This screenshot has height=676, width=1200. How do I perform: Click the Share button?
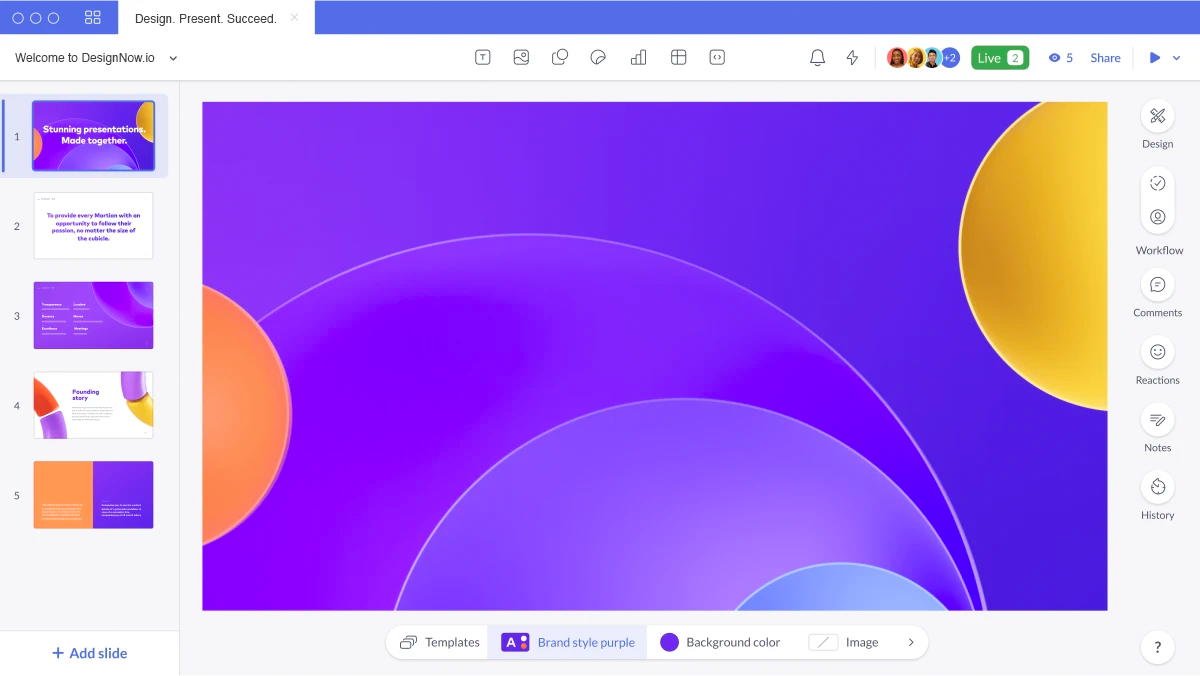[1105, 58]
